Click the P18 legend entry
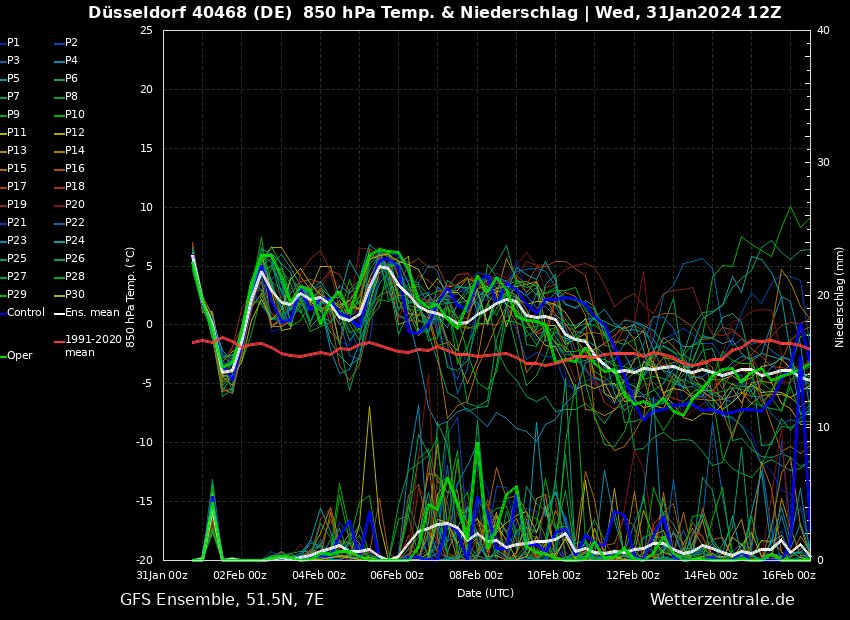850x620 pixels. pos(74,187)
